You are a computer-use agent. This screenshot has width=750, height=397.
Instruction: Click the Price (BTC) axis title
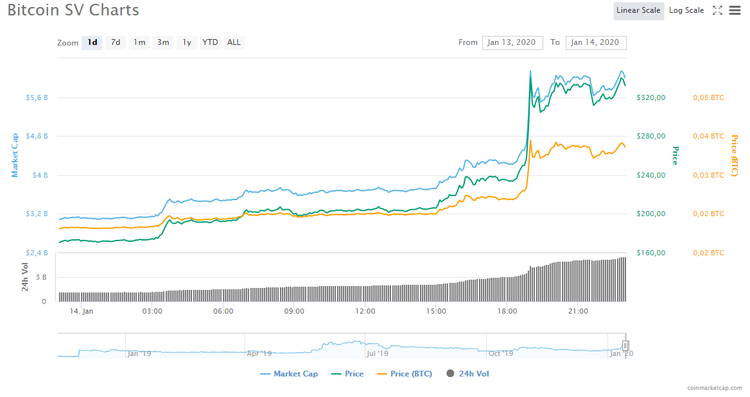(735, 155)
